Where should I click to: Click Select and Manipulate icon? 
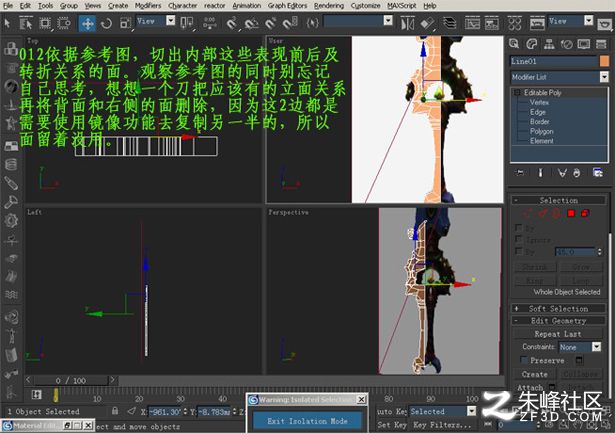tap(209, 23)
